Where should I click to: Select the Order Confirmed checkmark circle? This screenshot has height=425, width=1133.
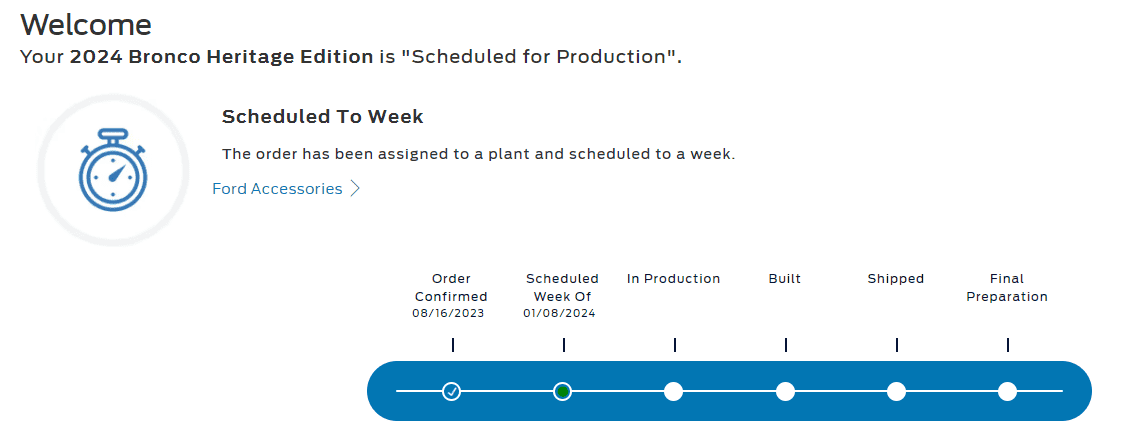pyautogui.click(x=452, y=392)
